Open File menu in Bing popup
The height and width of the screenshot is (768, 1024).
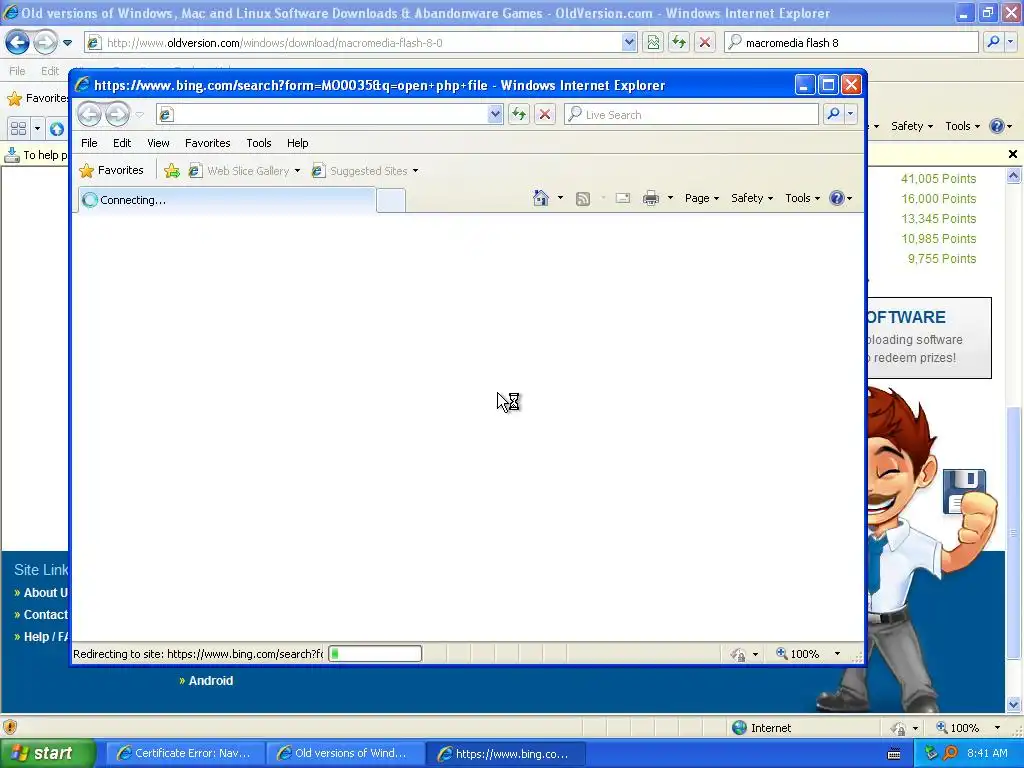[89, 143]
